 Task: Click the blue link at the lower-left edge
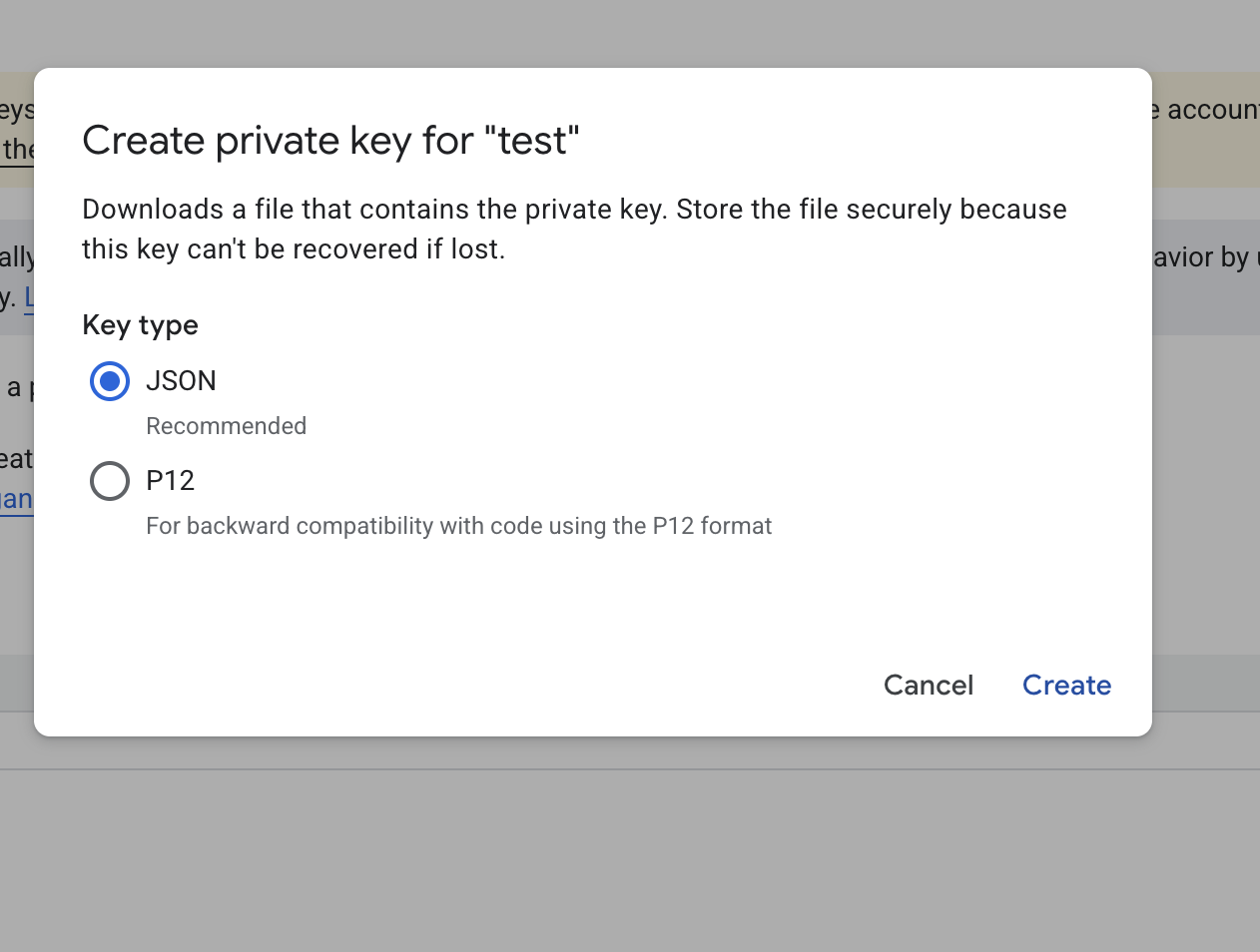pos(15,499)
